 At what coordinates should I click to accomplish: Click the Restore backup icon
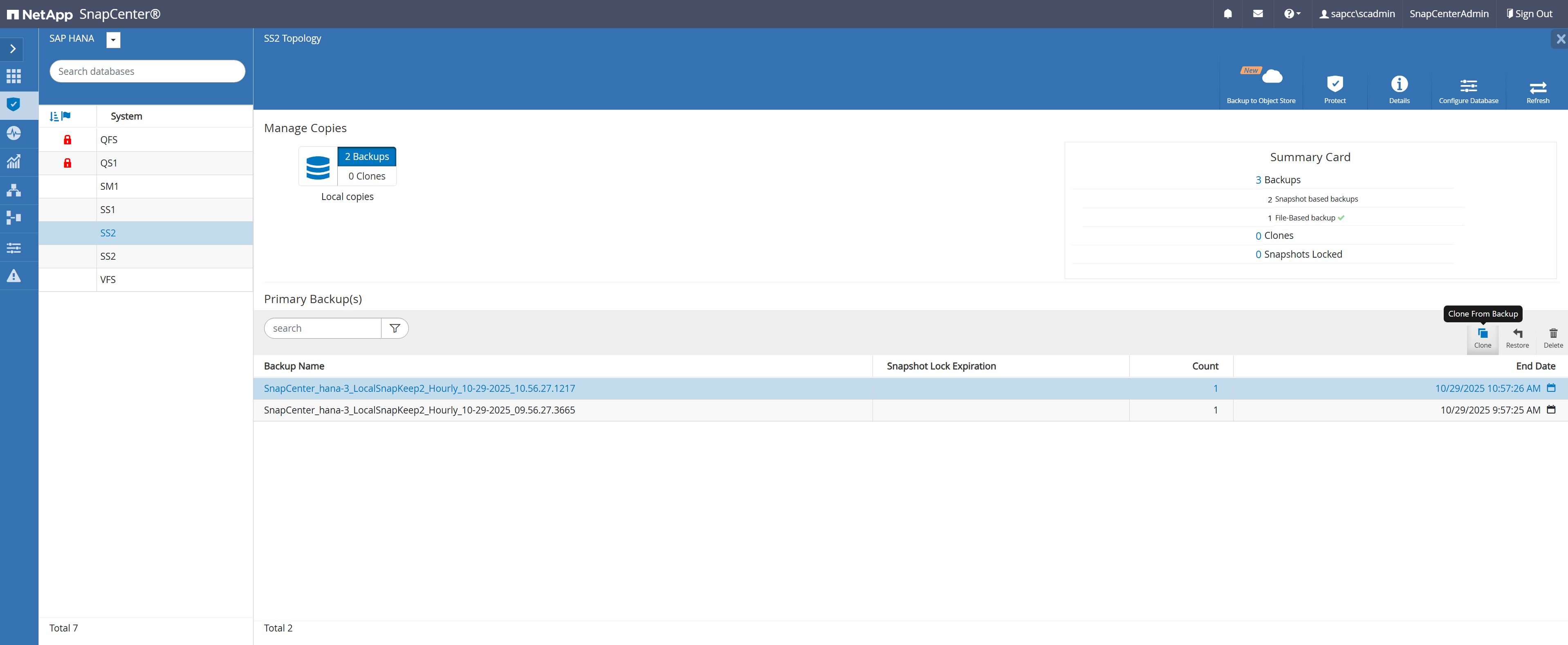tap(1517, 336)
